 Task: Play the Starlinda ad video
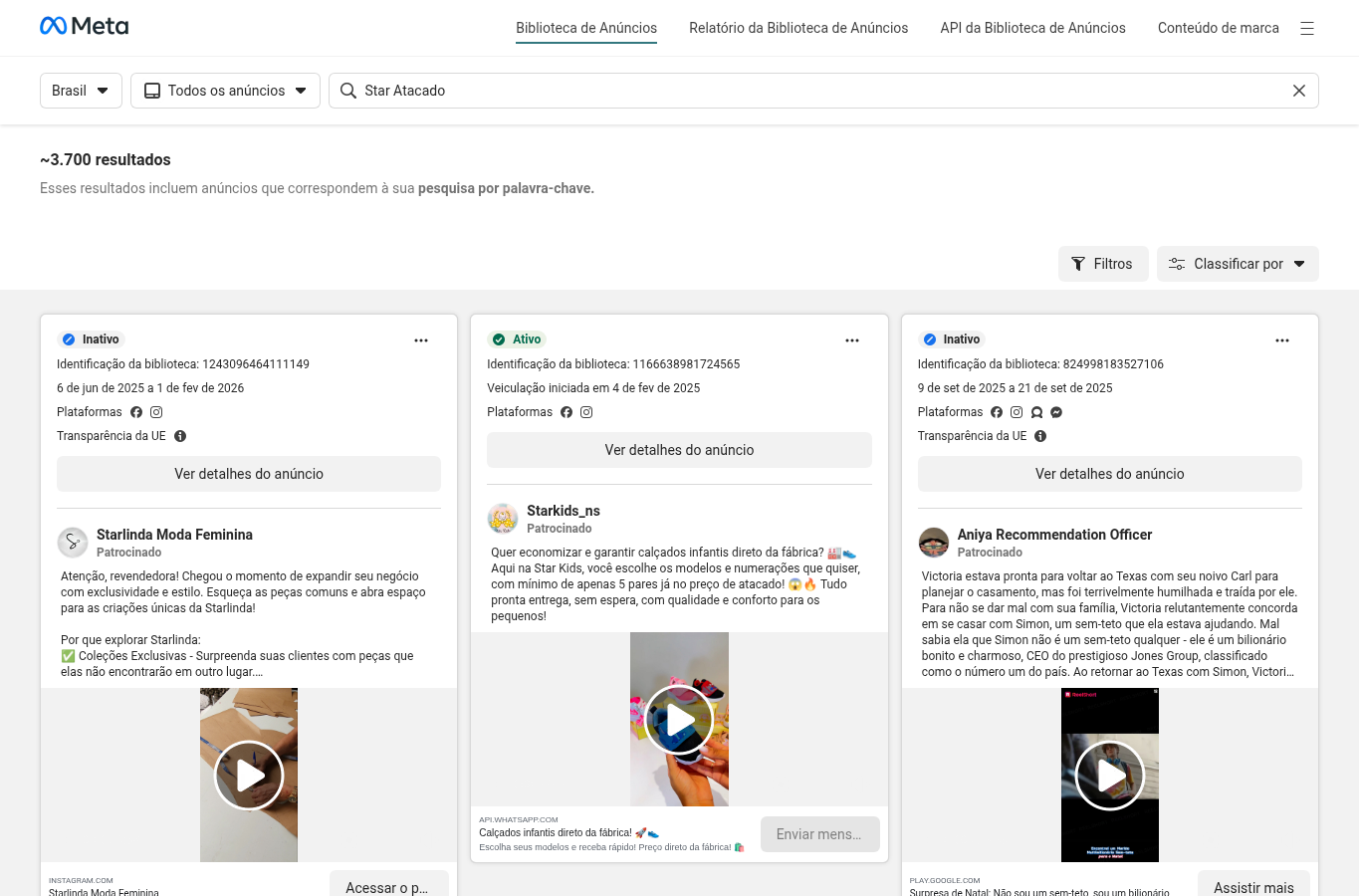[x=249, y=776]
